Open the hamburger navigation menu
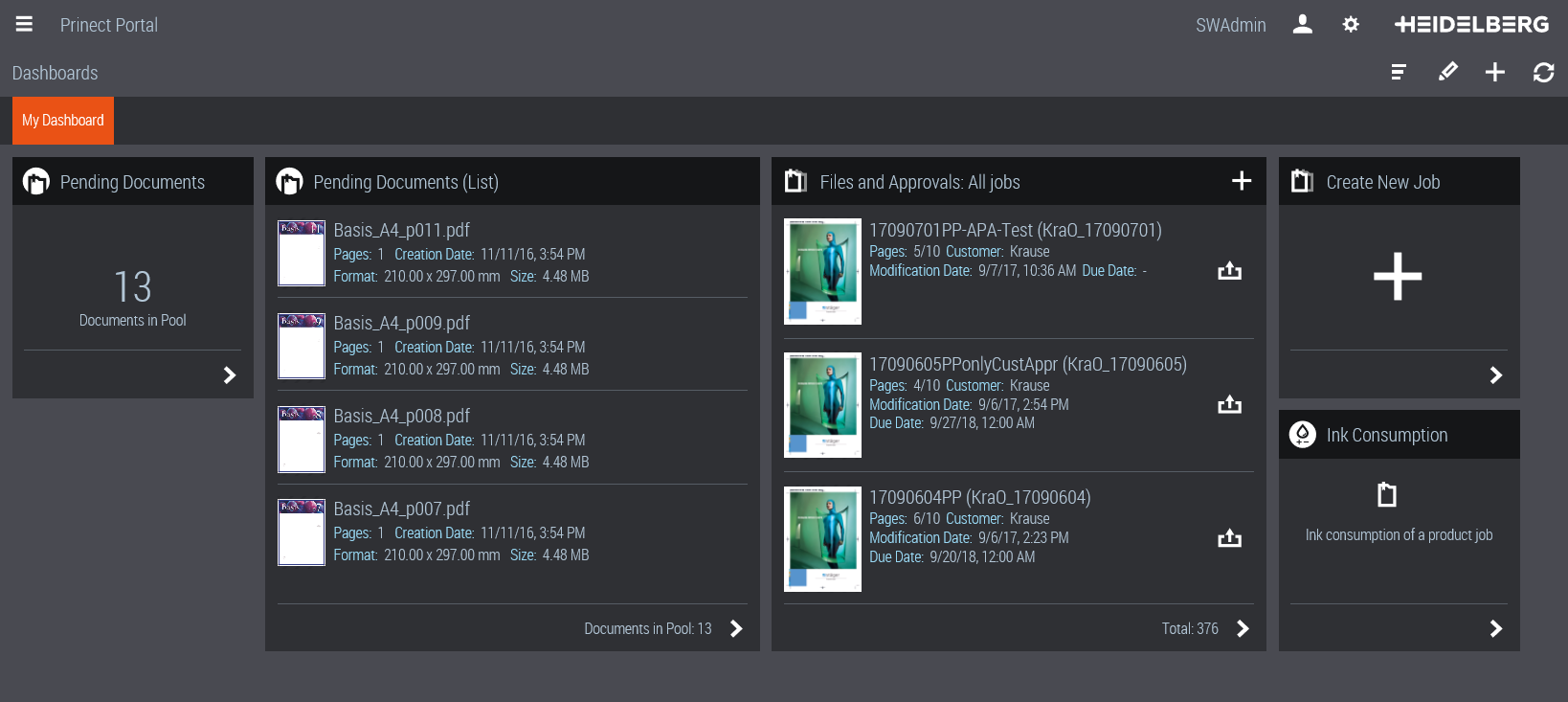Viewport: 1568px width, 702px height. pos(24,24)
